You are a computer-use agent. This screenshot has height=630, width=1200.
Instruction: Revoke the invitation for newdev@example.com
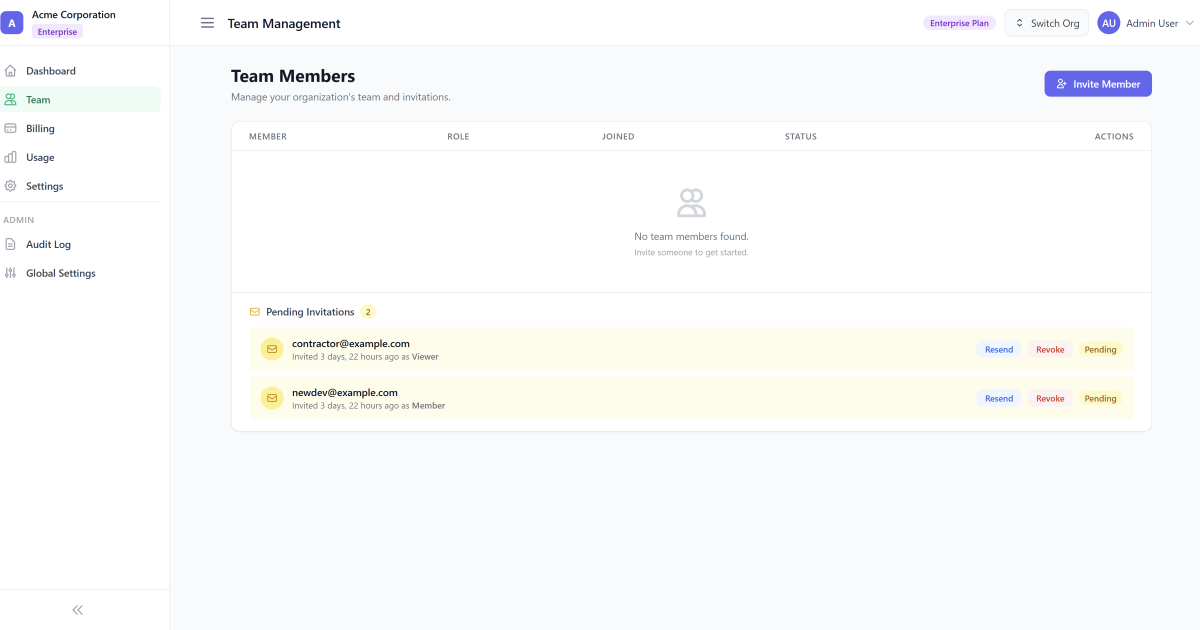[1049, 399]
